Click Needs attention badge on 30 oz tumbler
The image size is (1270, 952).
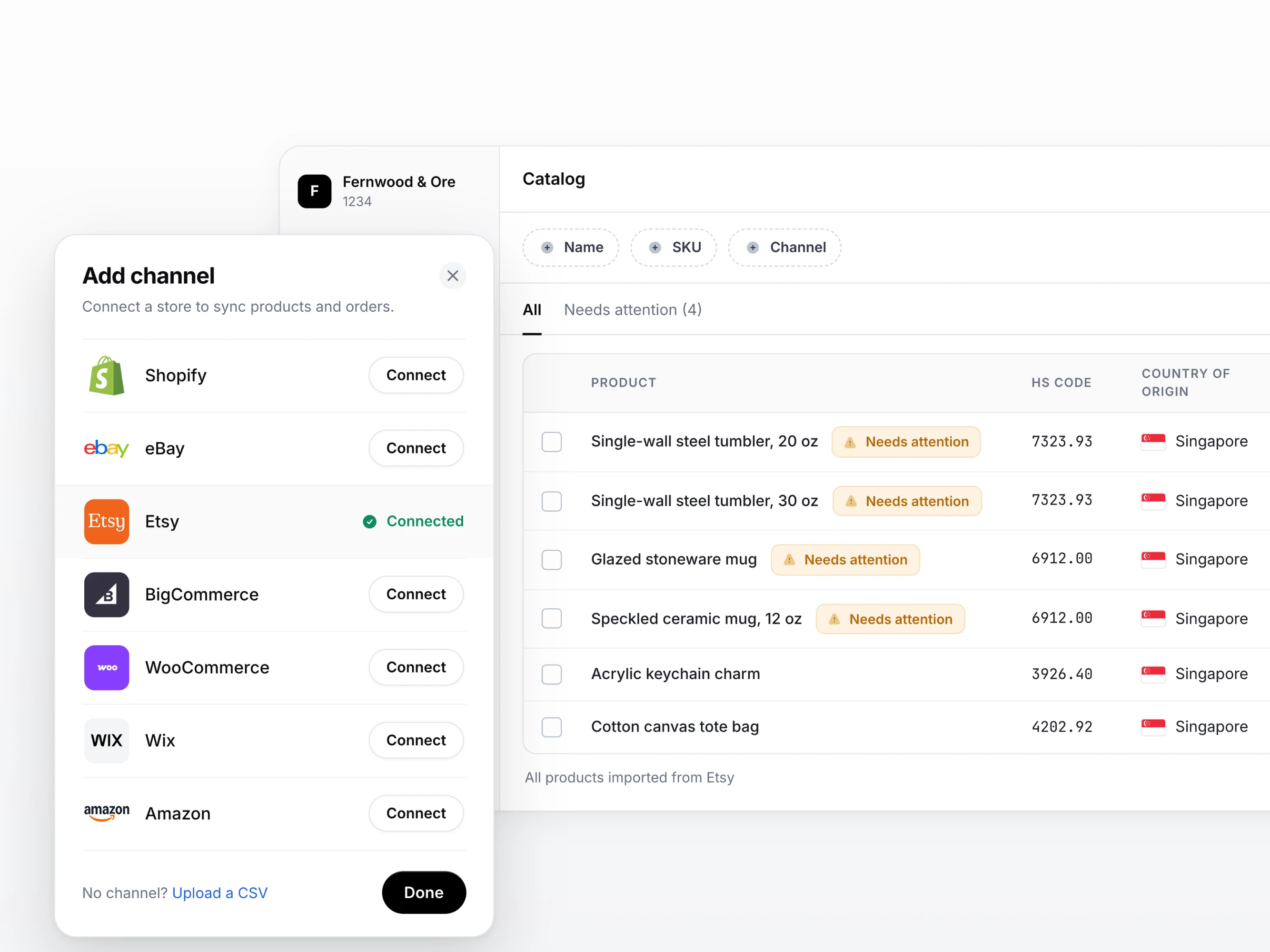pos(907,501)
